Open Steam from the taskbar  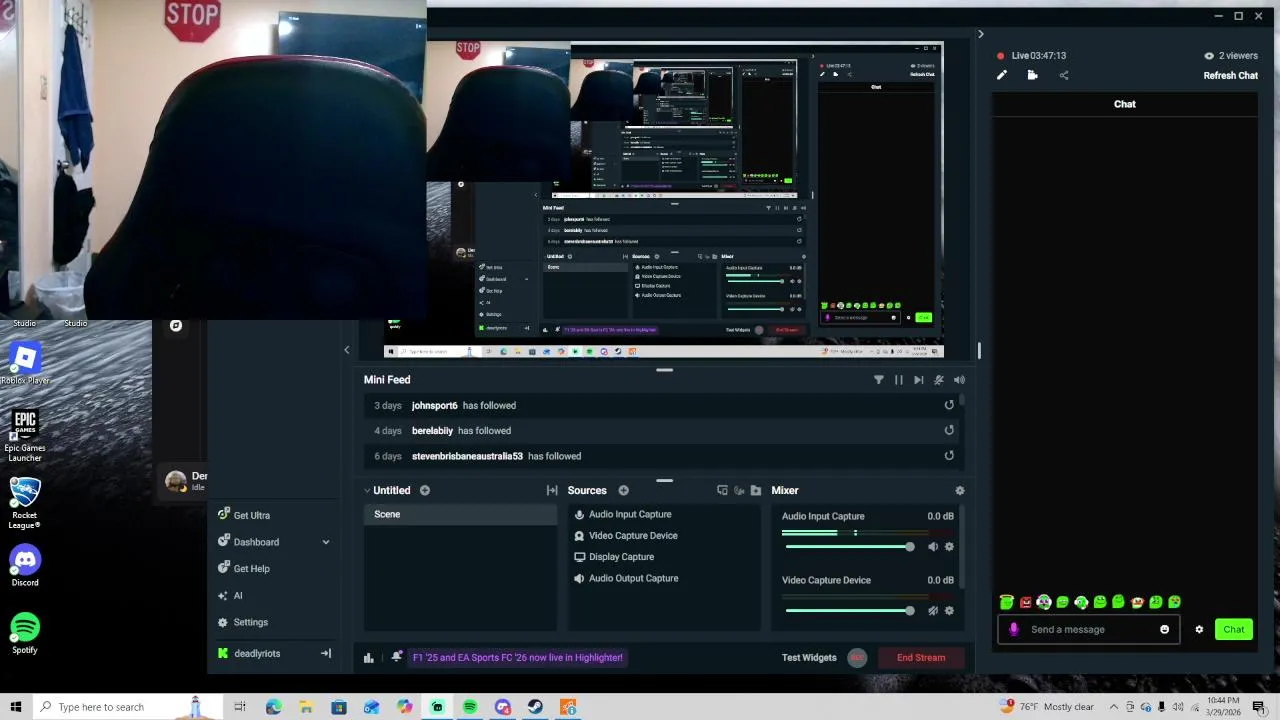click(536, 707)
